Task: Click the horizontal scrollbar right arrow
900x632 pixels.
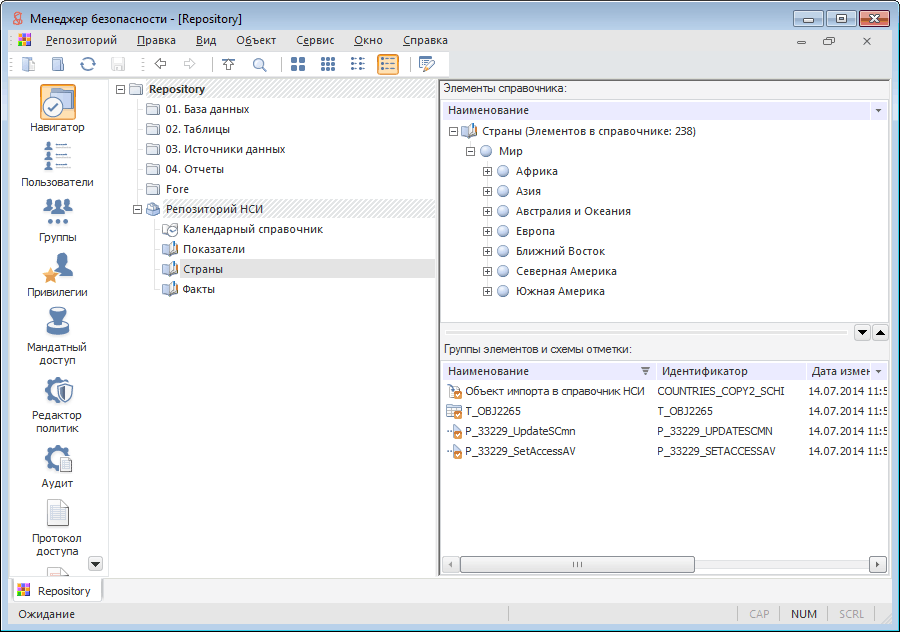Action: 877,564
